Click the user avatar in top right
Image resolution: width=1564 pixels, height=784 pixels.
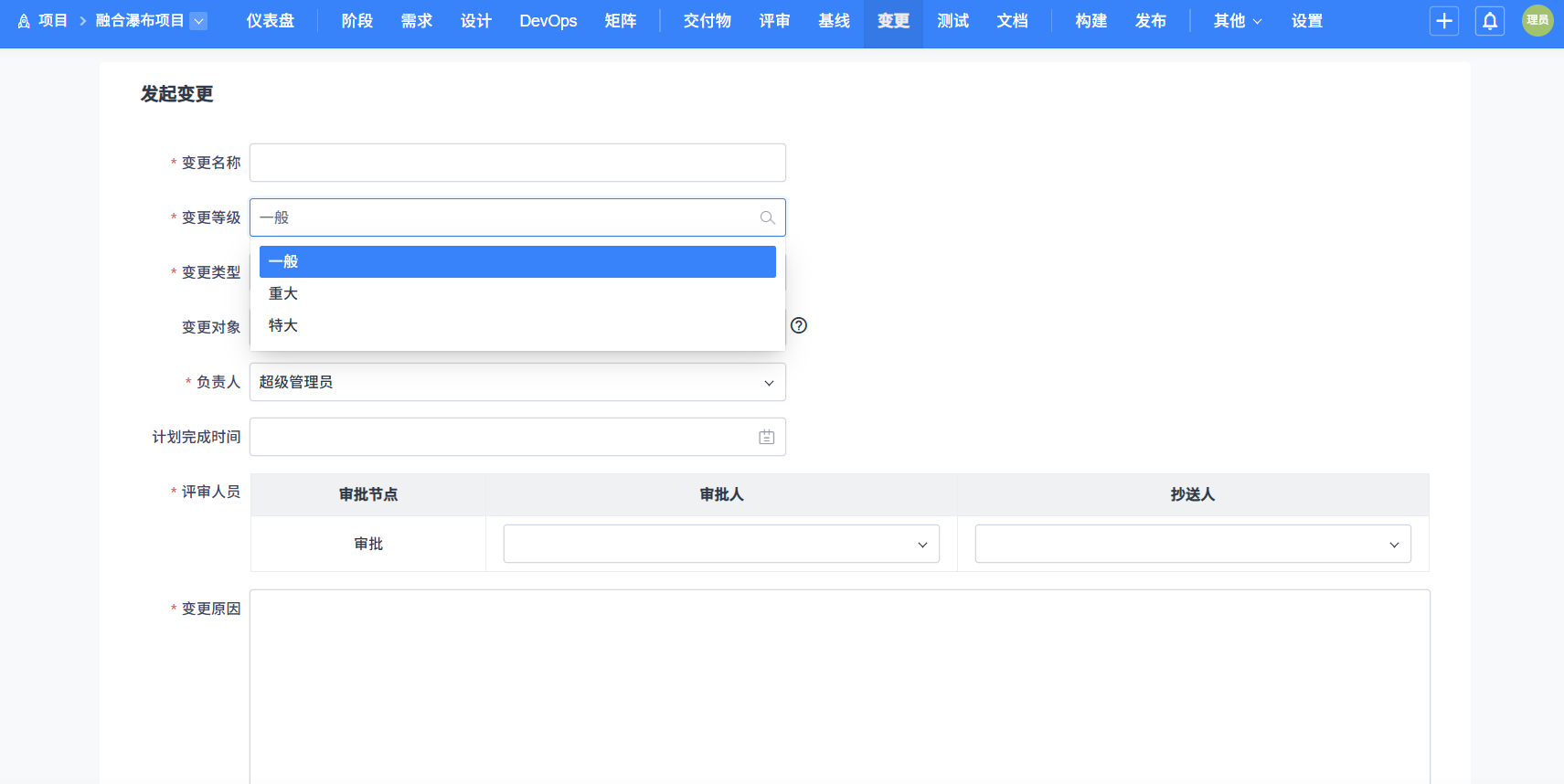[1537, 20]
